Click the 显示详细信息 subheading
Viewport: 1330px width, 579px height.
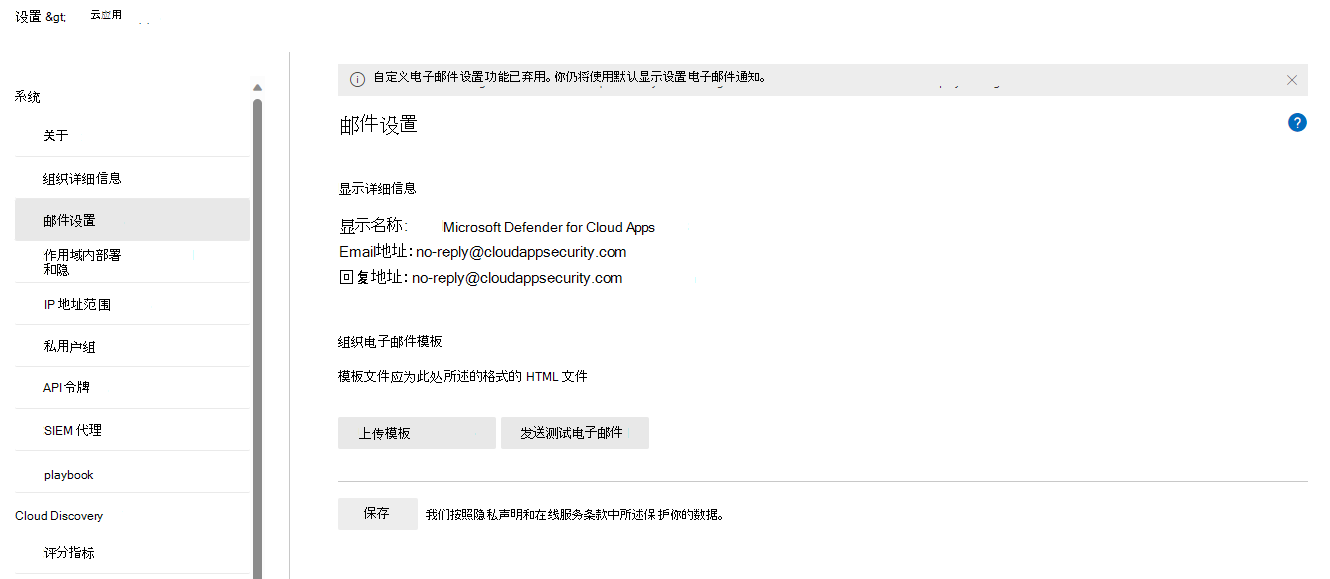point(377,188)
